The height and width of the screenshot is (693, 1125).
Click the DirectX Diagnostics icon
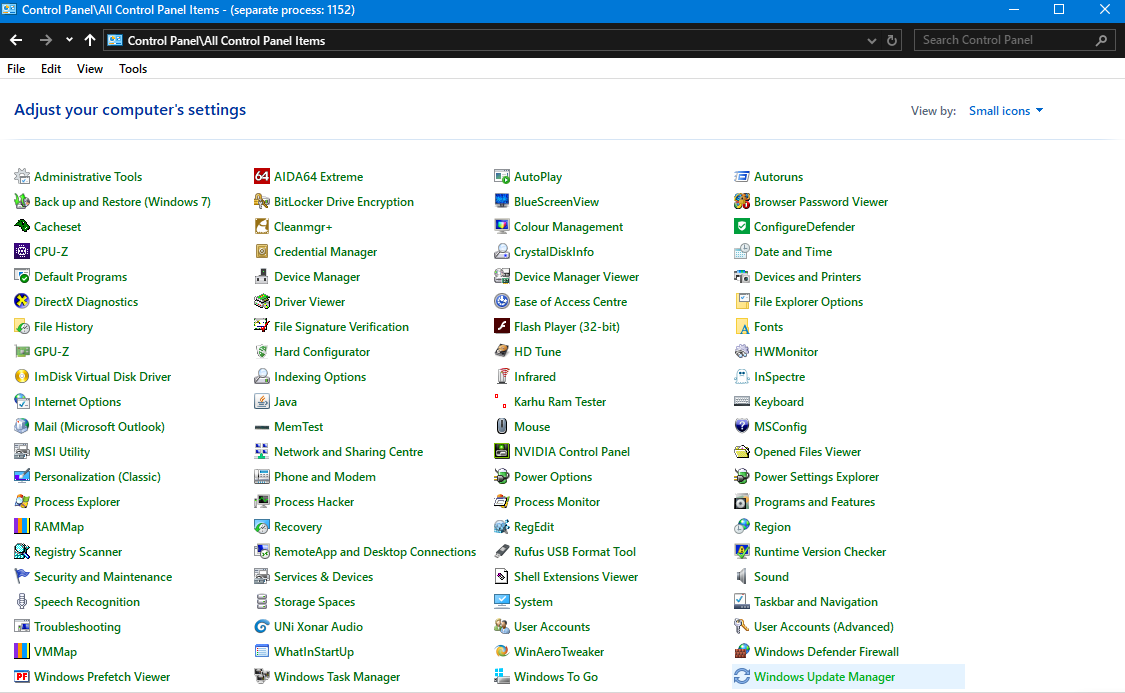point(22,301)
